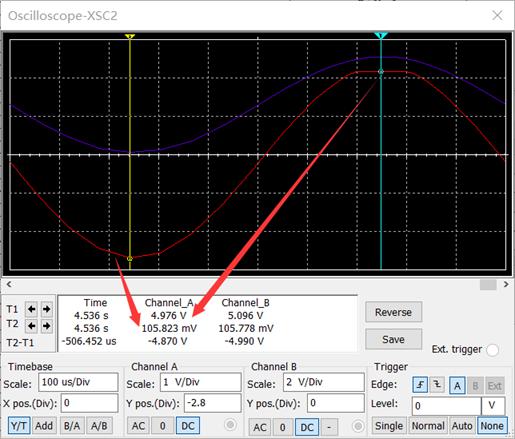
Task: Set trigger mode to Auto
Action: 462,426
